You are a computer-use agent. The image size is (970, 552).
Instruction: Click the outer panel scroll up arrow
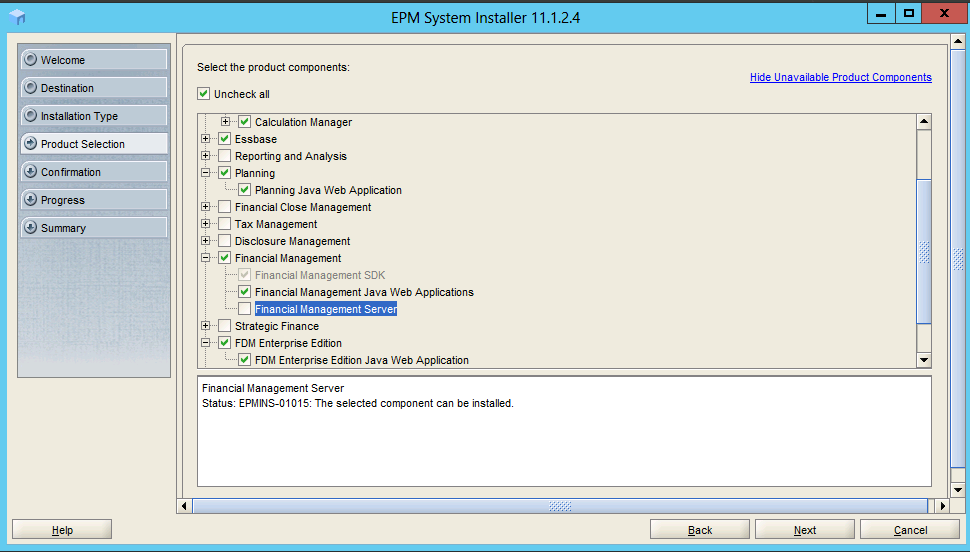coord(958,42)
